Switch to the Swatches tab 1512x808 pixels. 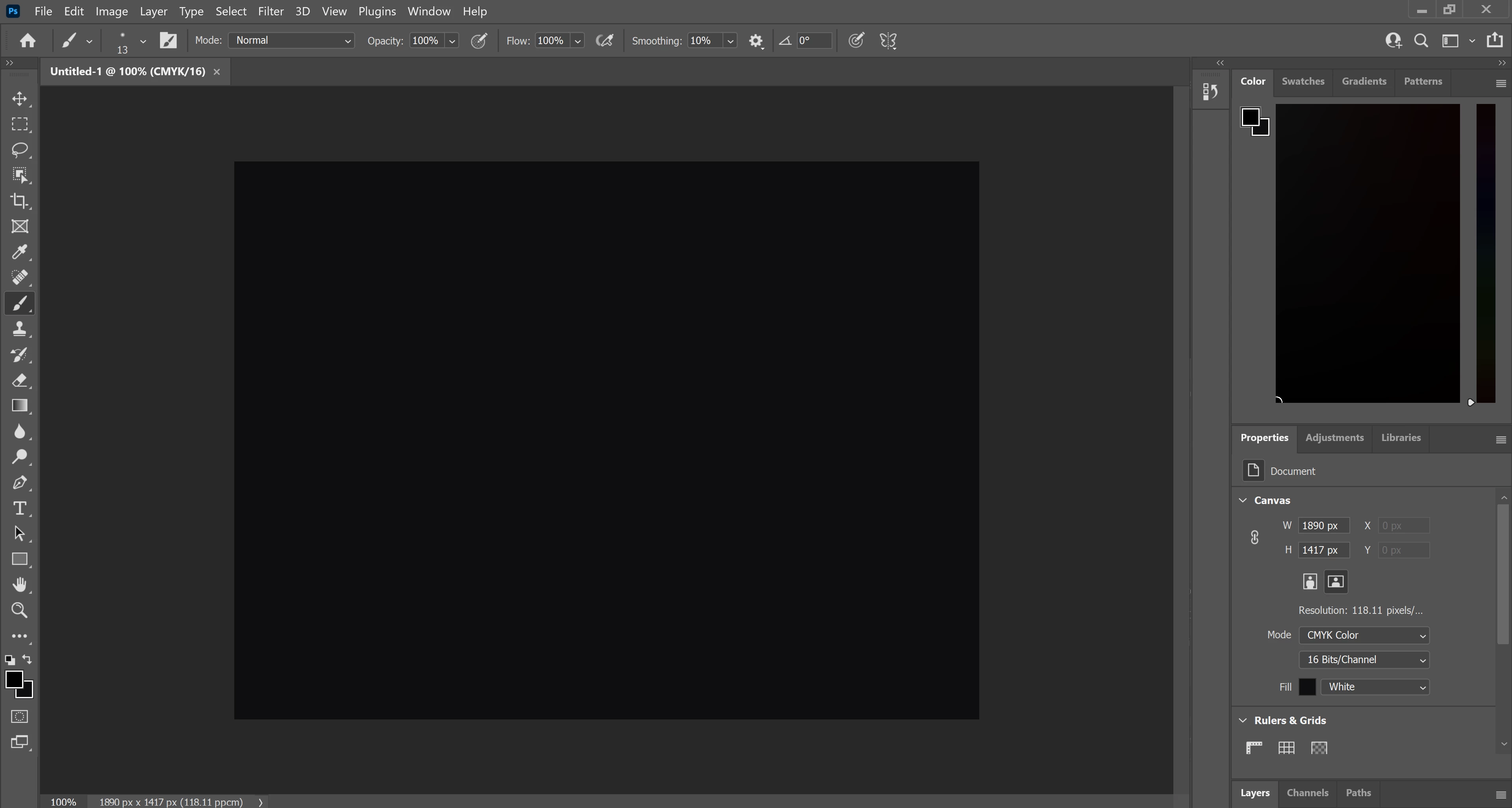coord(1303,82)
